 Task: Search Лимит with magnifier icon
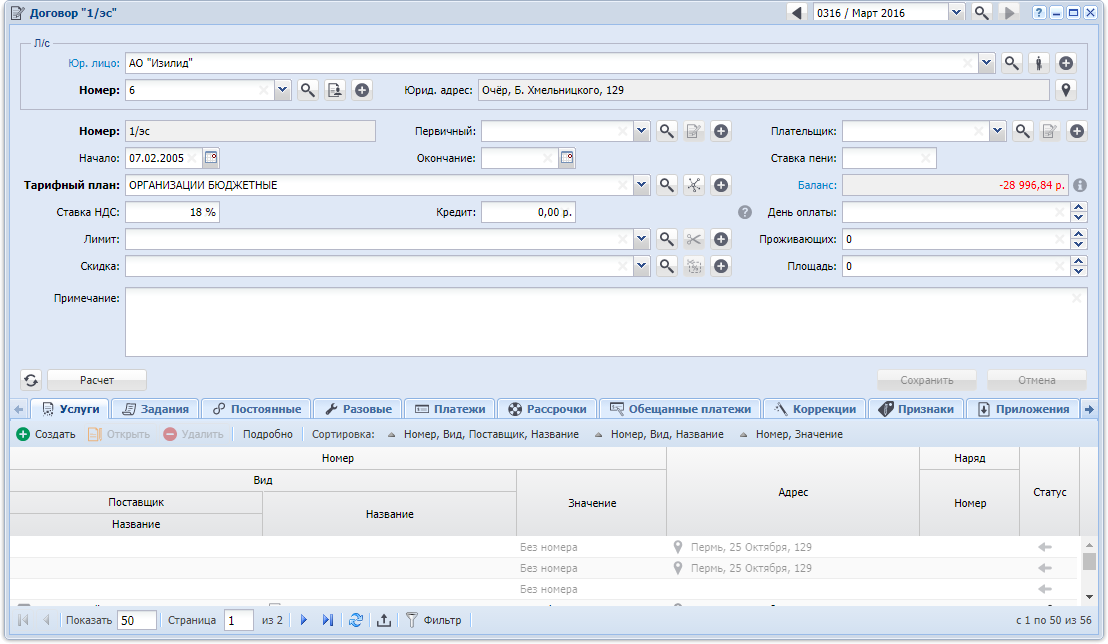click(666, 239)
